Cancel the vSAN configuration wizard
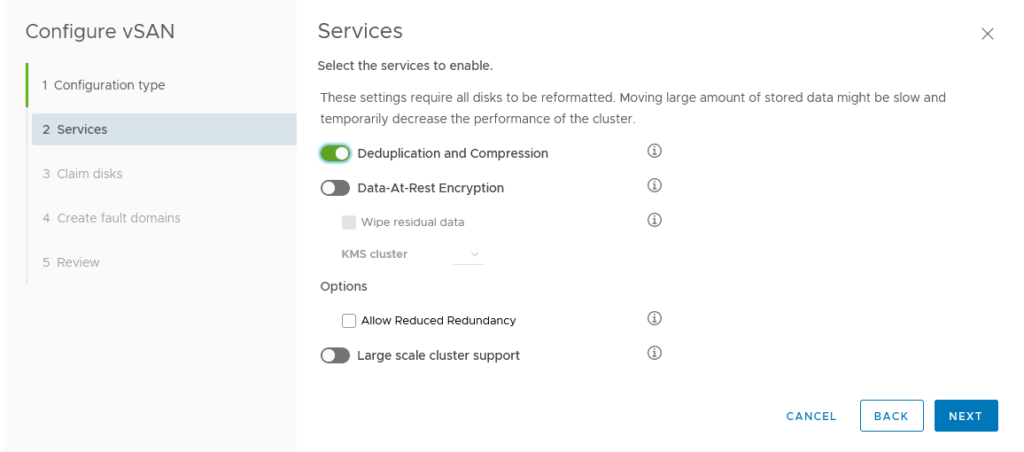Image resolution: width=1024 pixels, height=452 pixels. tap(811, 416)
